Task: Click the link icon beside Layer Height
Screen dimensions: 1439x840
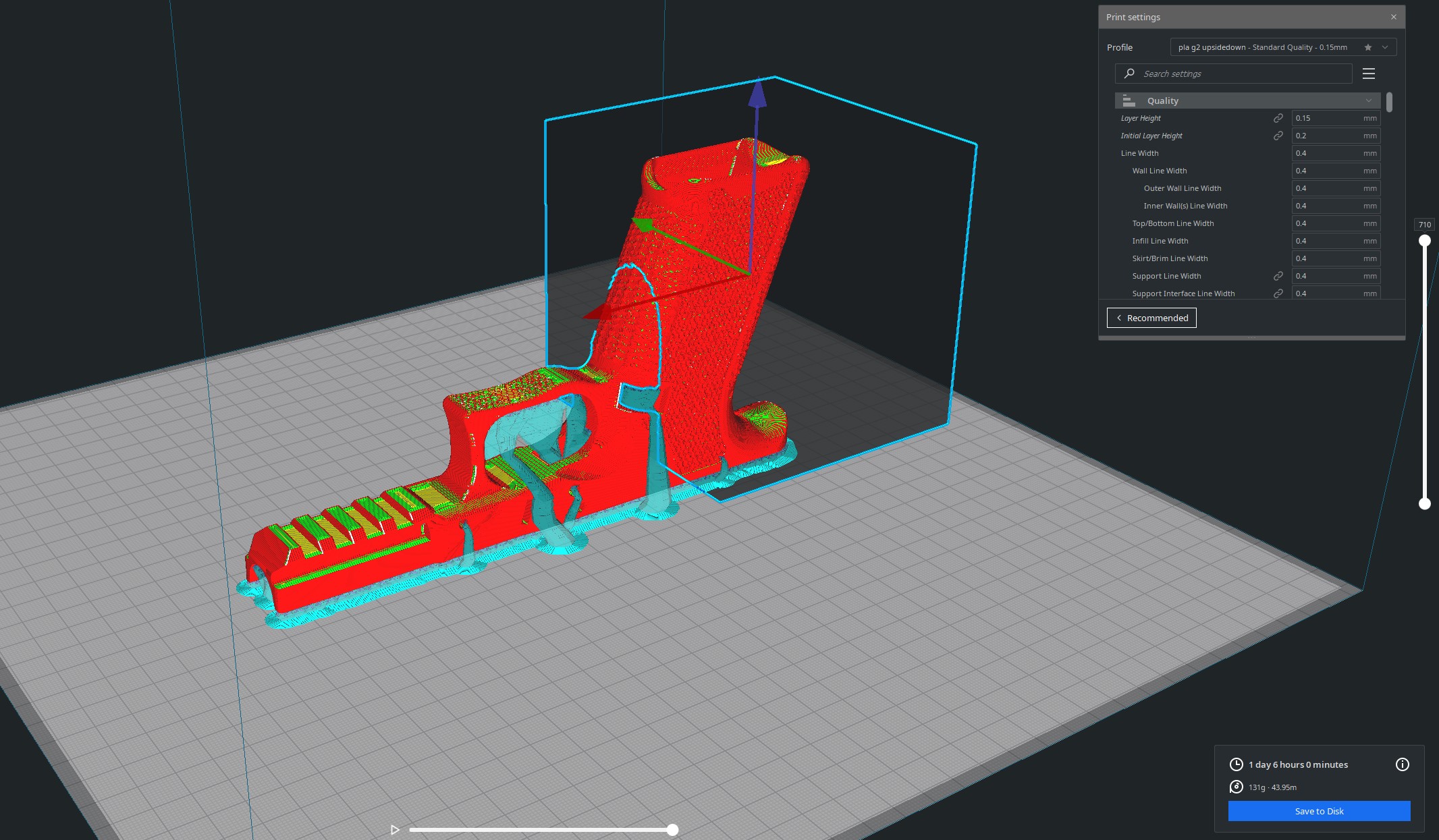Action: (x=1278, y=118)
